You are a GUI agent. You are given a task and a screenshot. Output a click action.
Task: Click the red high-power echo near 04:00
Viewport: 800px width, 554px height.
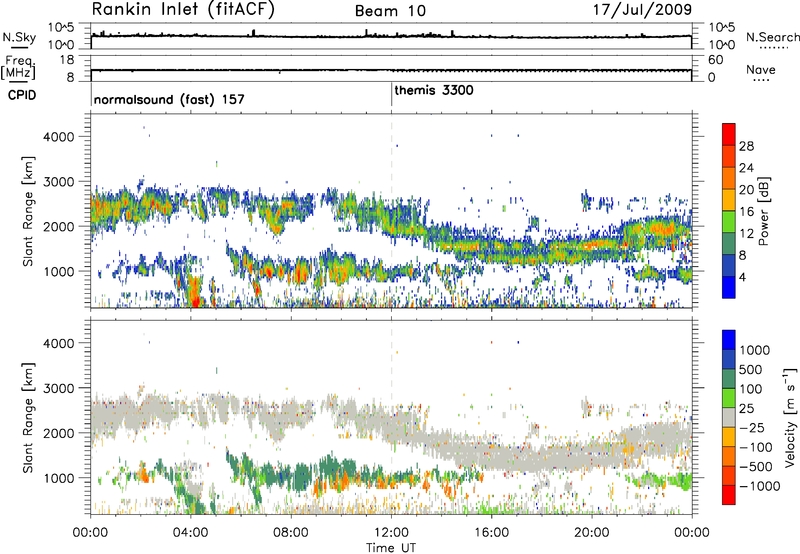(x=194, y=292)
